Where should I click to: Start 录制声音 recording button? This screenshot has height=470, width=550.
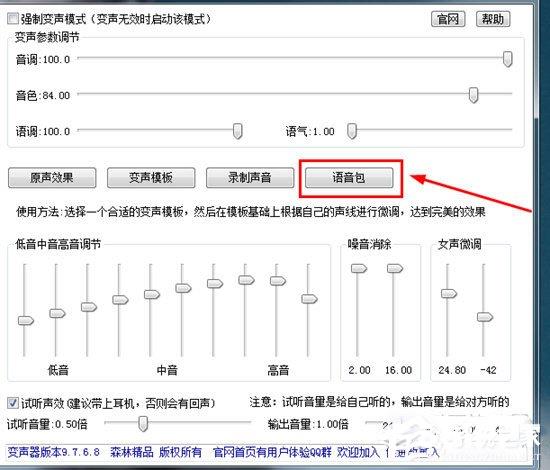250,178
